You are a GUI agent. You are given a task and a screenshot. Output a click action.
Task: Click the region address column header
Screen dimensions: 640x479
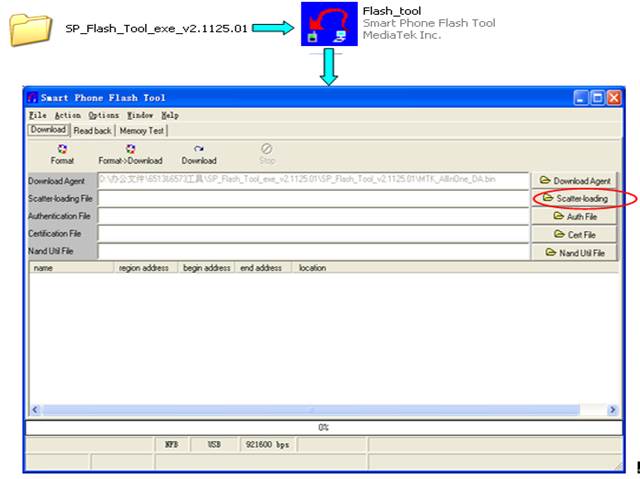click(146, 268)
